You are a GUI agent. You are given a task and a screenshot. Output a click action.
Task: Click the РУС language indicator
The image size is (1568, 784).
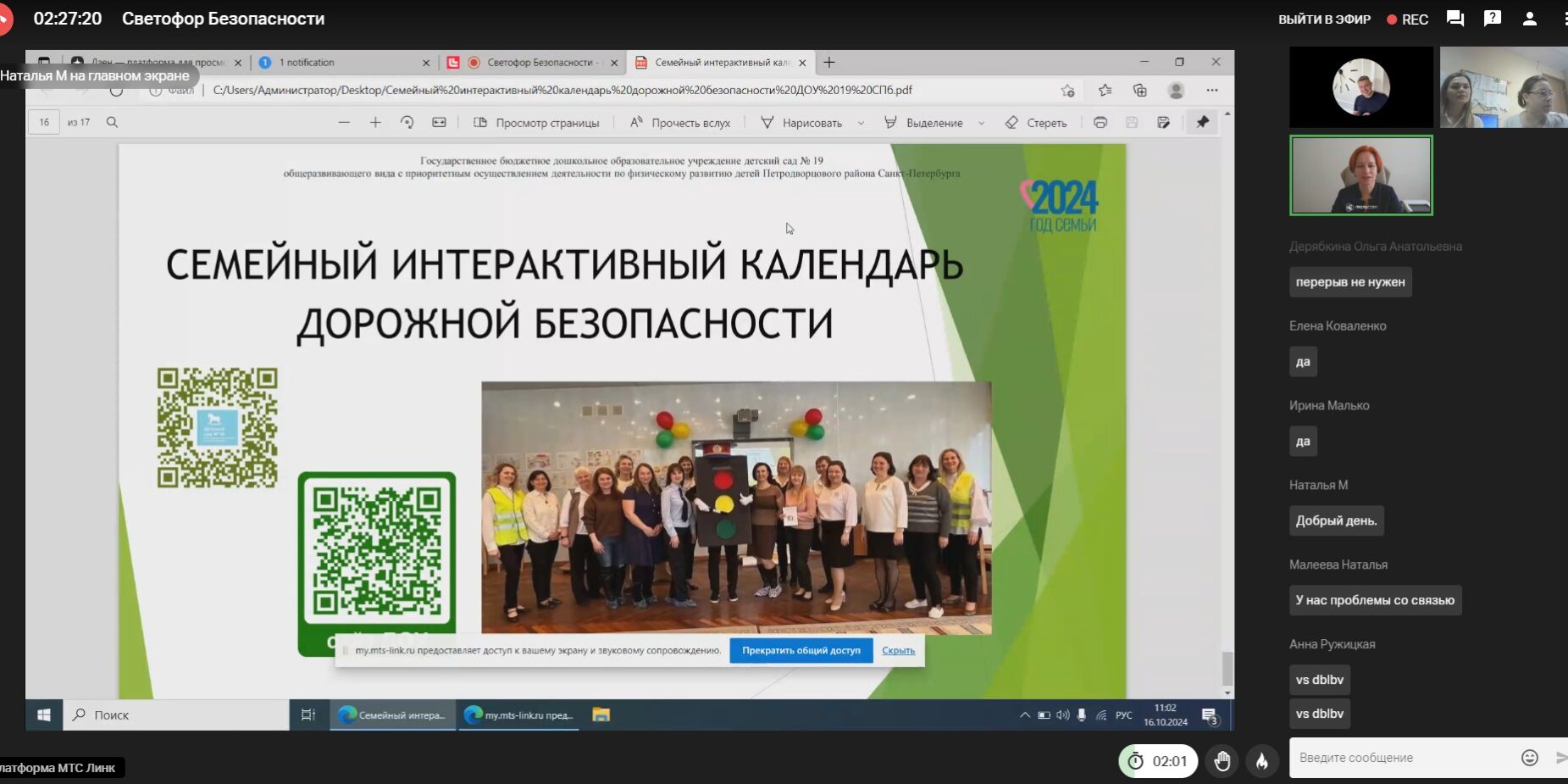point(1124,714)
